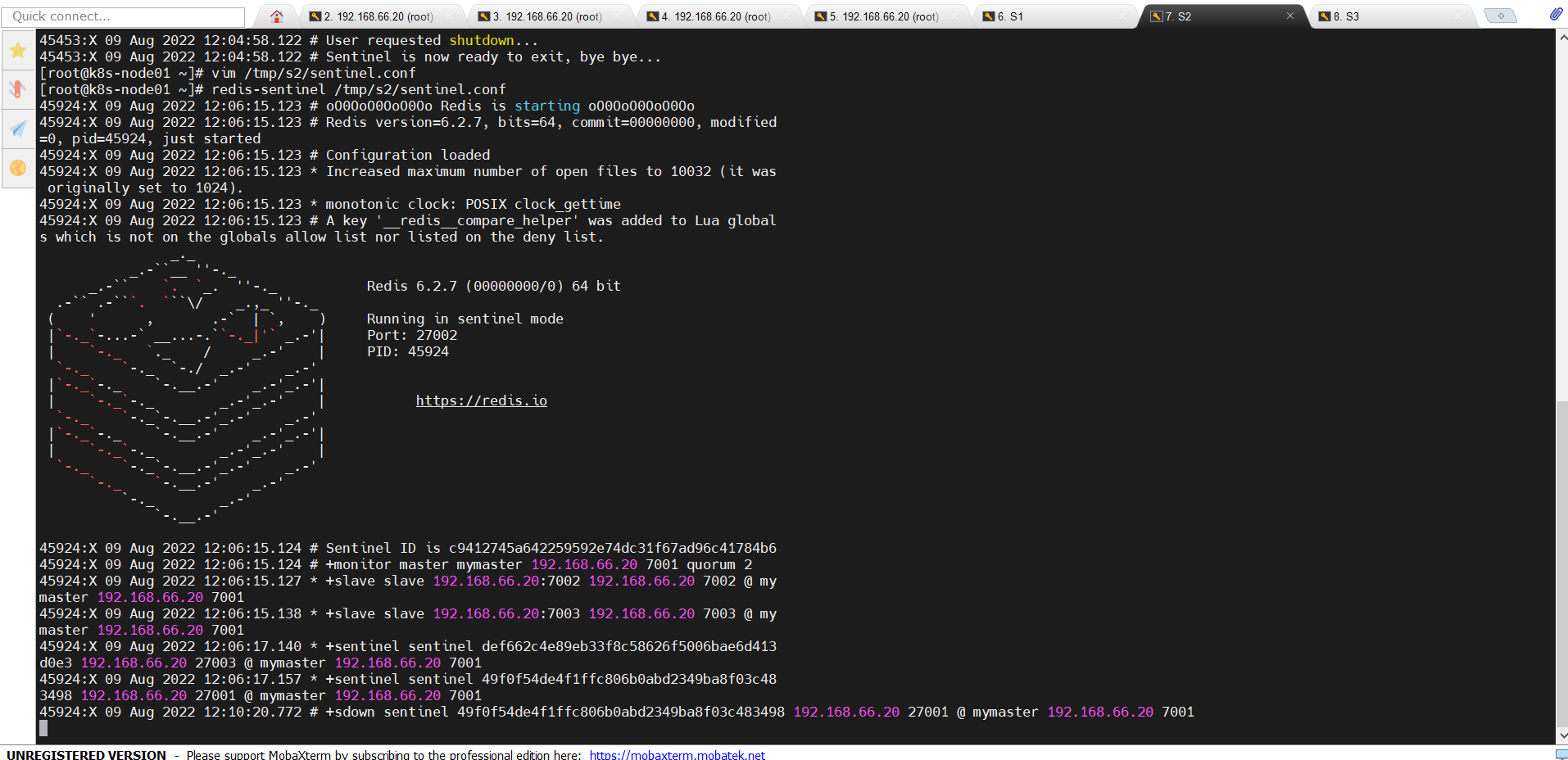Close the 8. S3 tab
This screenshot has height=760, width=1568.
click(x=1458, y=16)
